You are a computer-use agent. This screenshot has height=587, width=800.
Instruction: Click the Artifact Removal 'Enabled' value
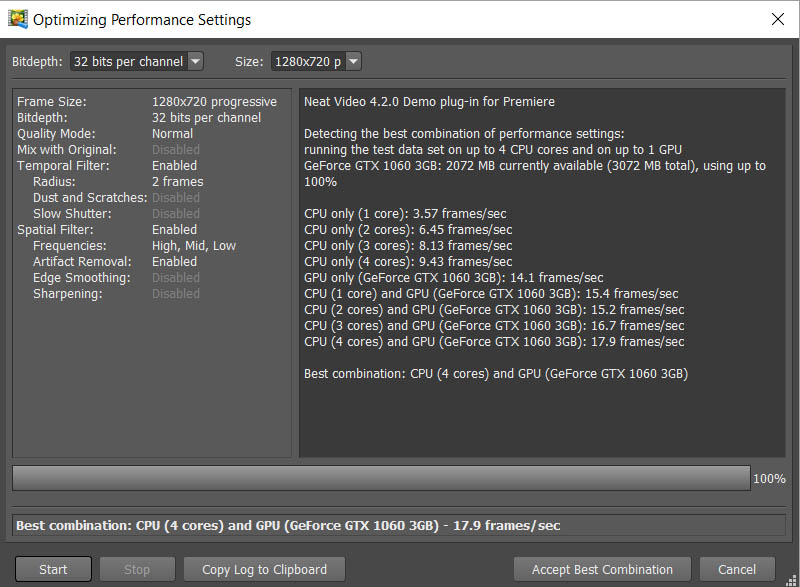point(174,262)
